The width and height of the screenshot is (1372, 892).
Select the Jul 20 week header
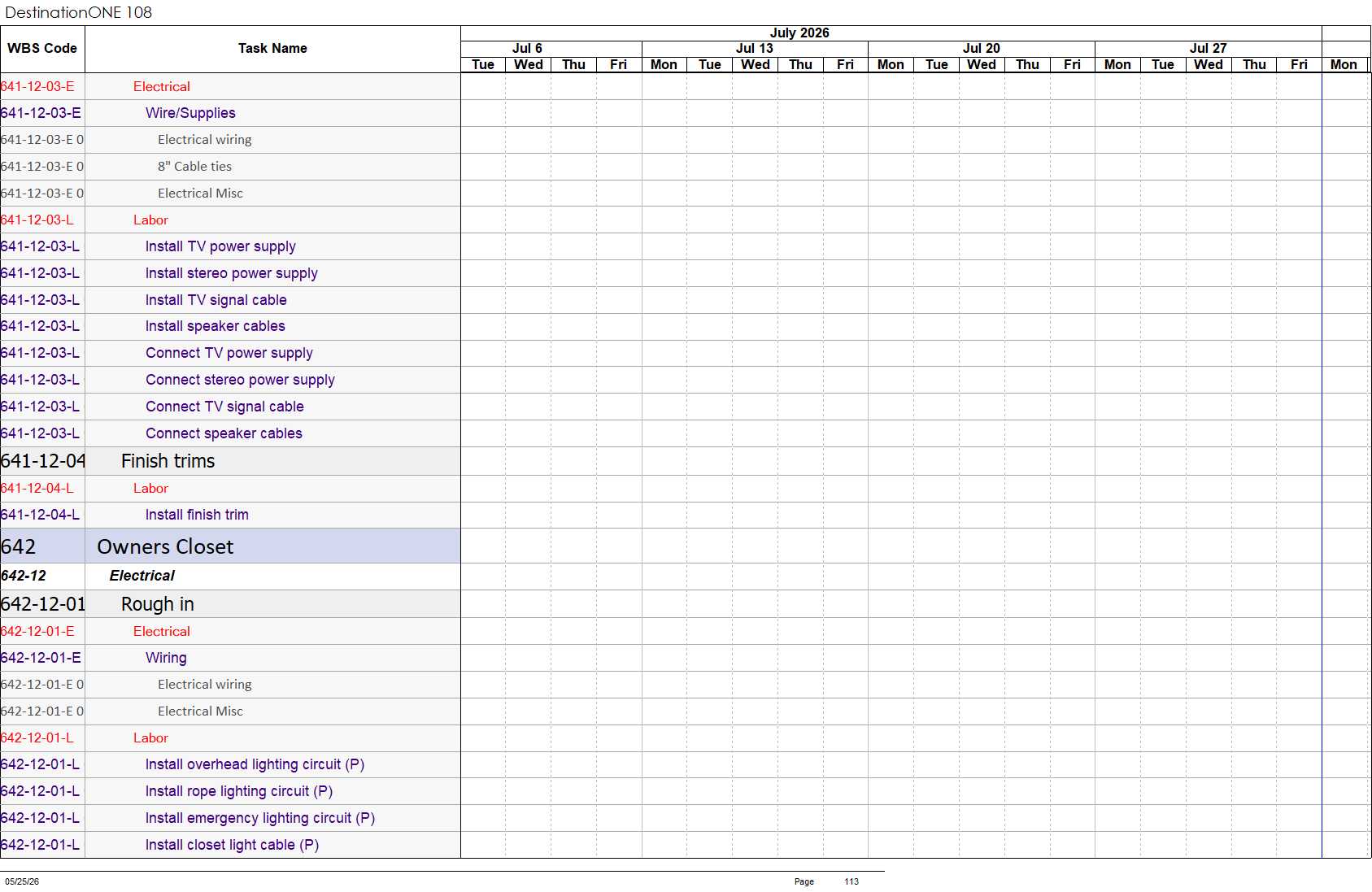pyautogui.click(x=982, y=49)
